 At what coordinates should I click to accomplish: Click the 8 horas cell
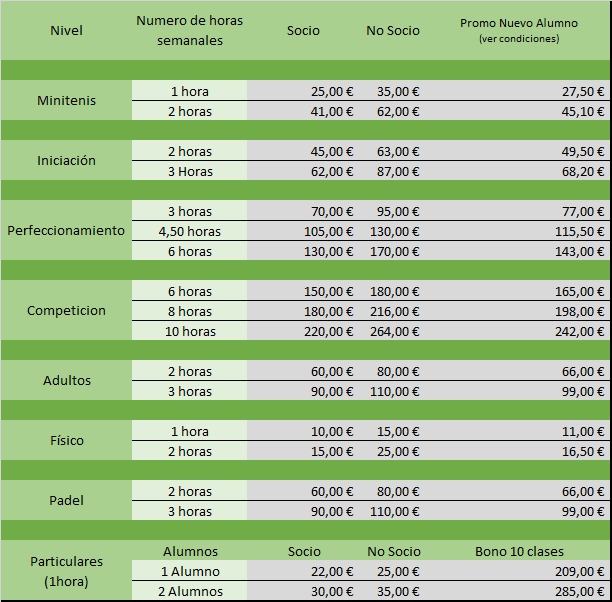(x=189, y=311)
